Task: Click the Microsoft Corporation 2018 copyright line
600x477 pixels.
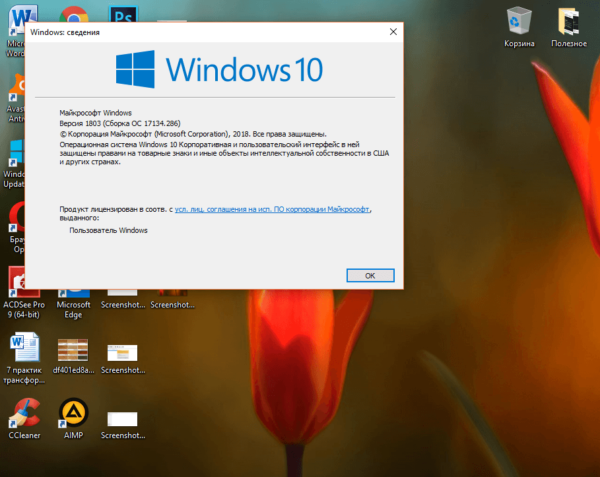Action: 193,134
